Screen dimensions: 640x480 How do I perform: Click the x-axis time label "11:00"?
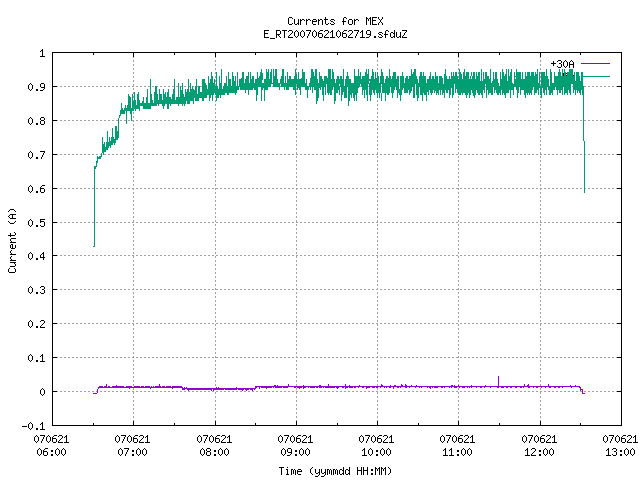point(457,452)
